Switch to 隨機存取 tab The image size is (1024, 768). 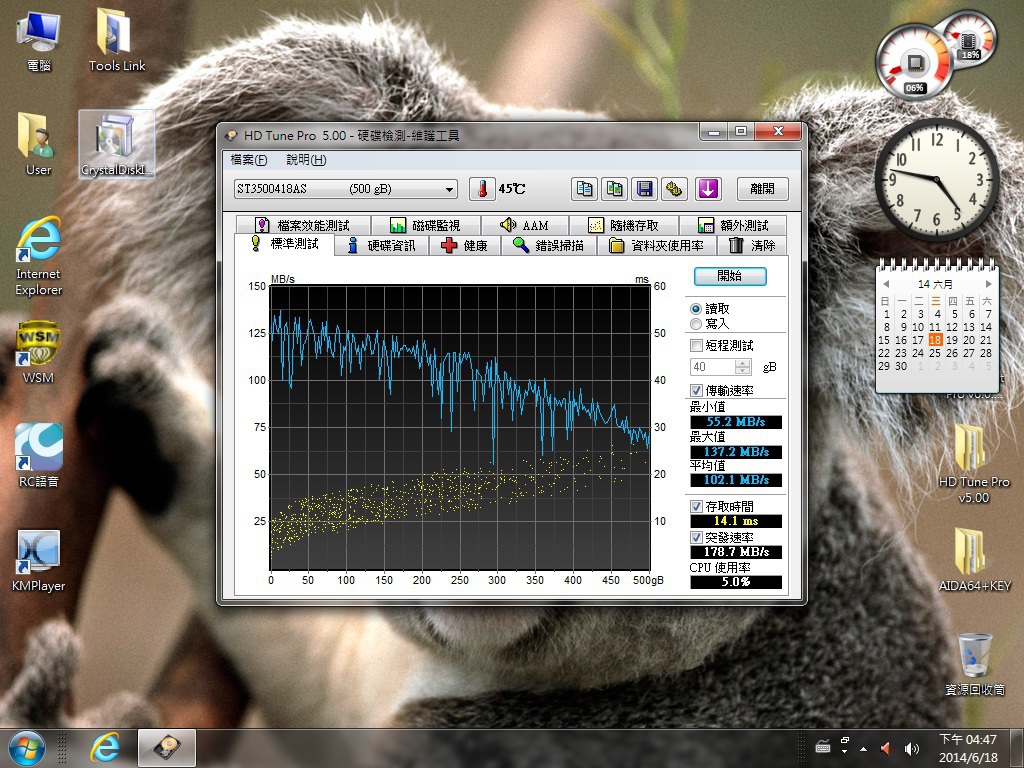point(624,225)
